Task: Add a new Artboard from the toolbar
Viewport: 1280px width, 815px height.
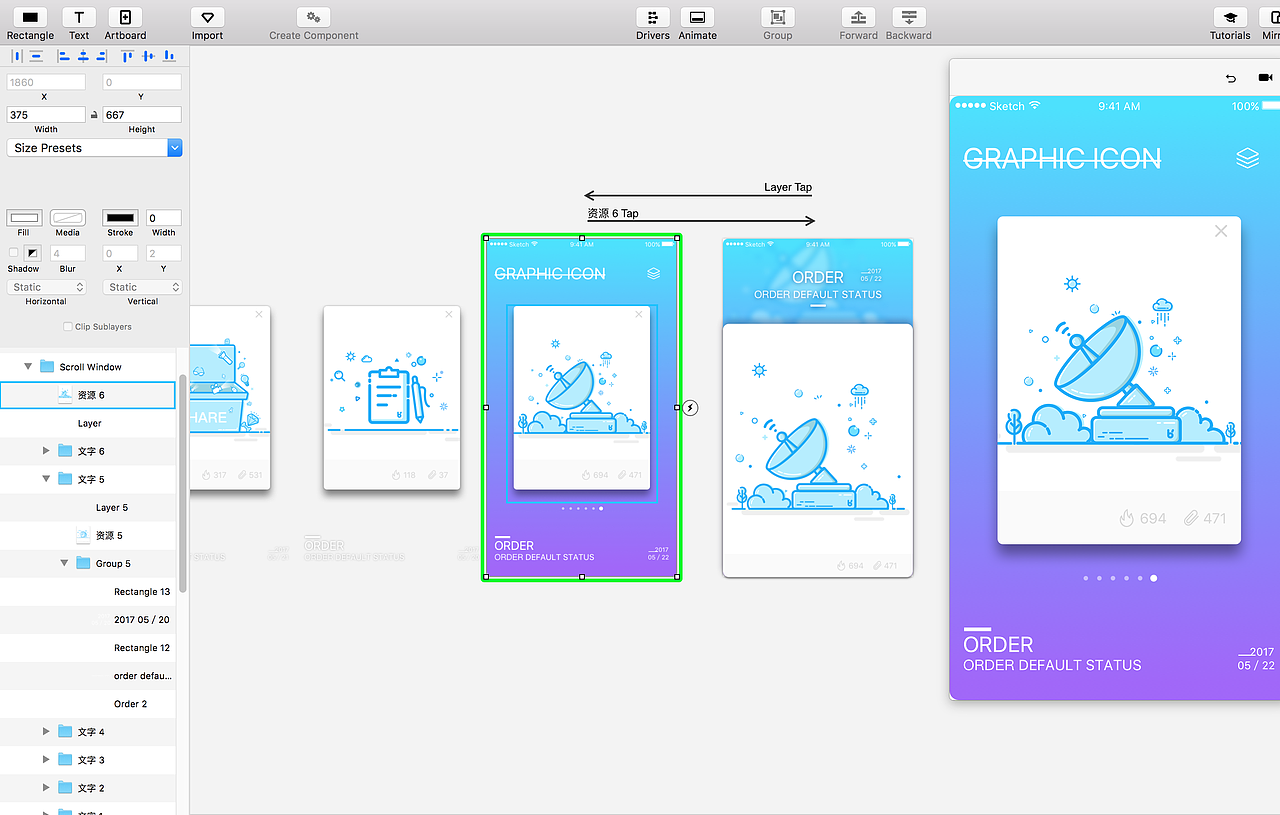Action: click(x=125, y=18)
